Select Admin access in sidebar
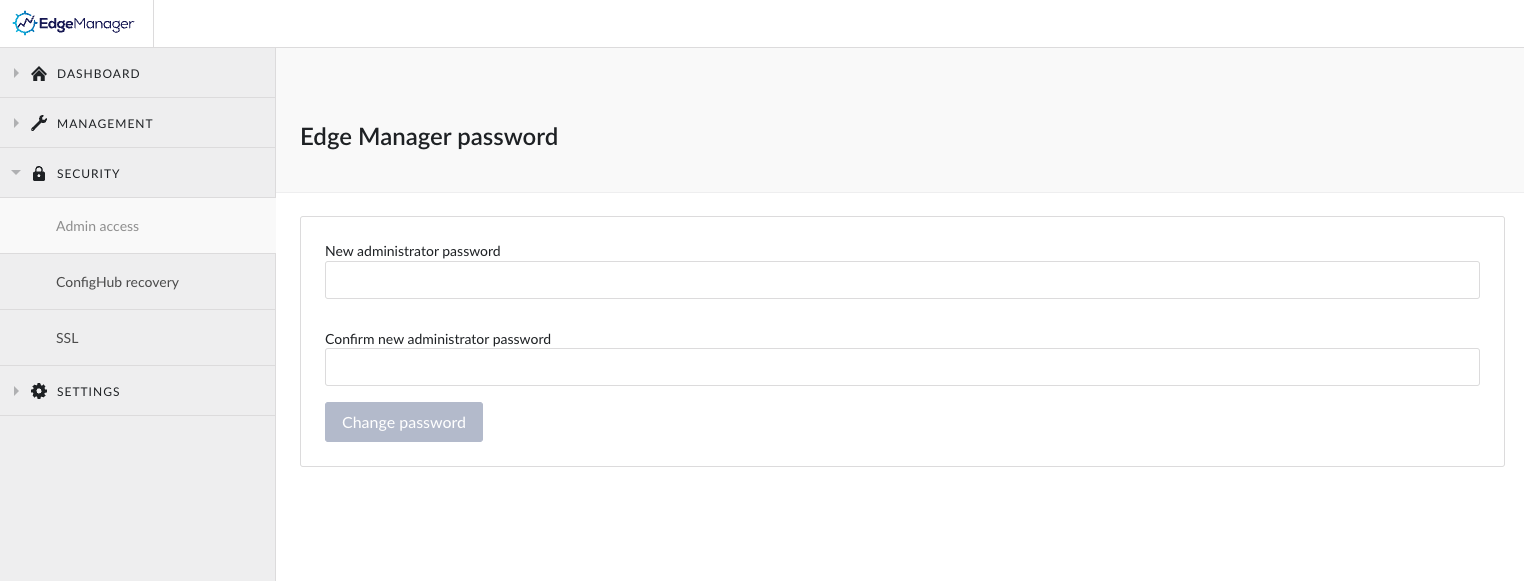This screenshot has height=581, width=1524. pyautogui.click(x=97, y=226)
